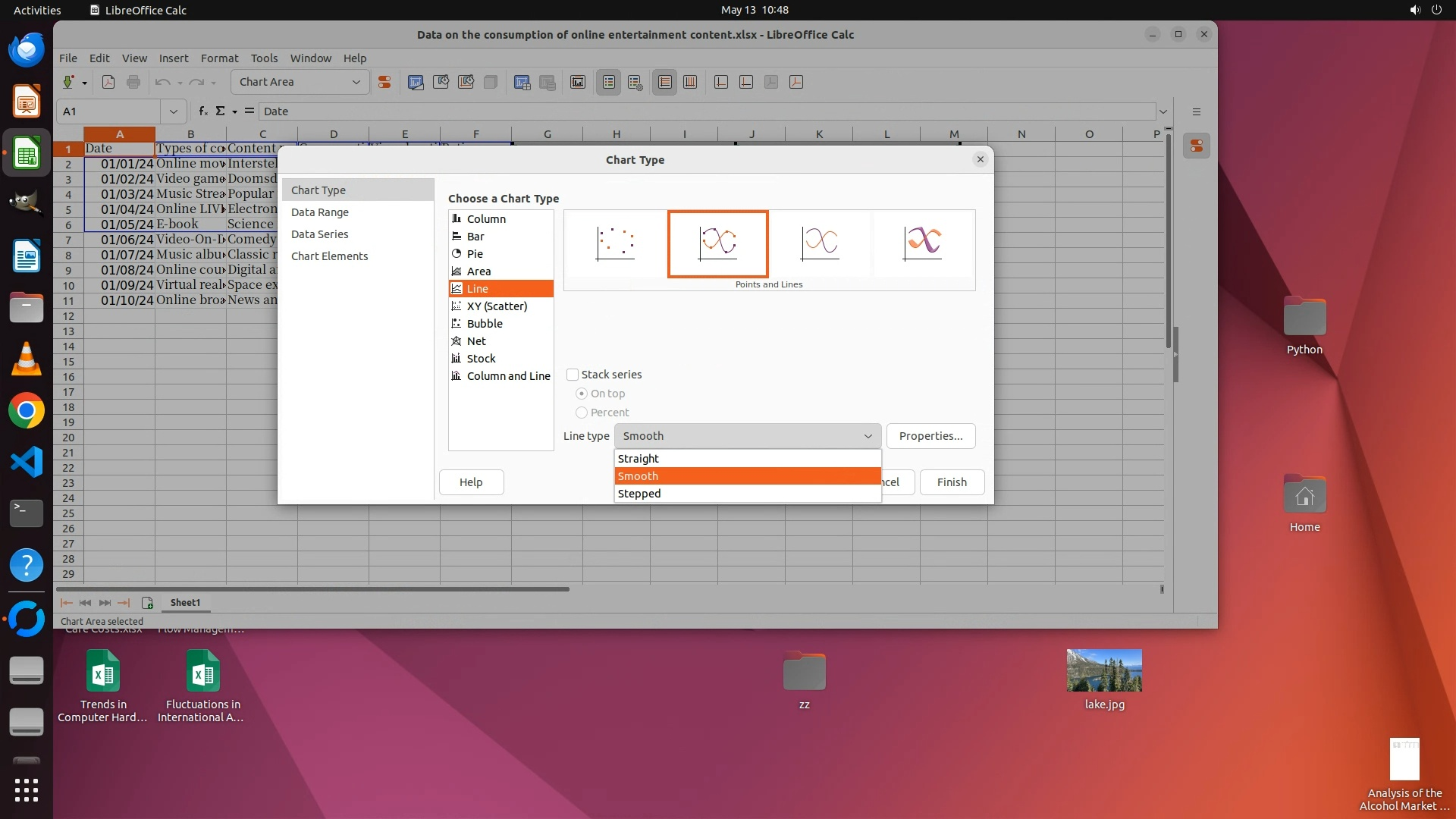Choose Column and Line chart type
The image size is (1456, 819).
508,376
